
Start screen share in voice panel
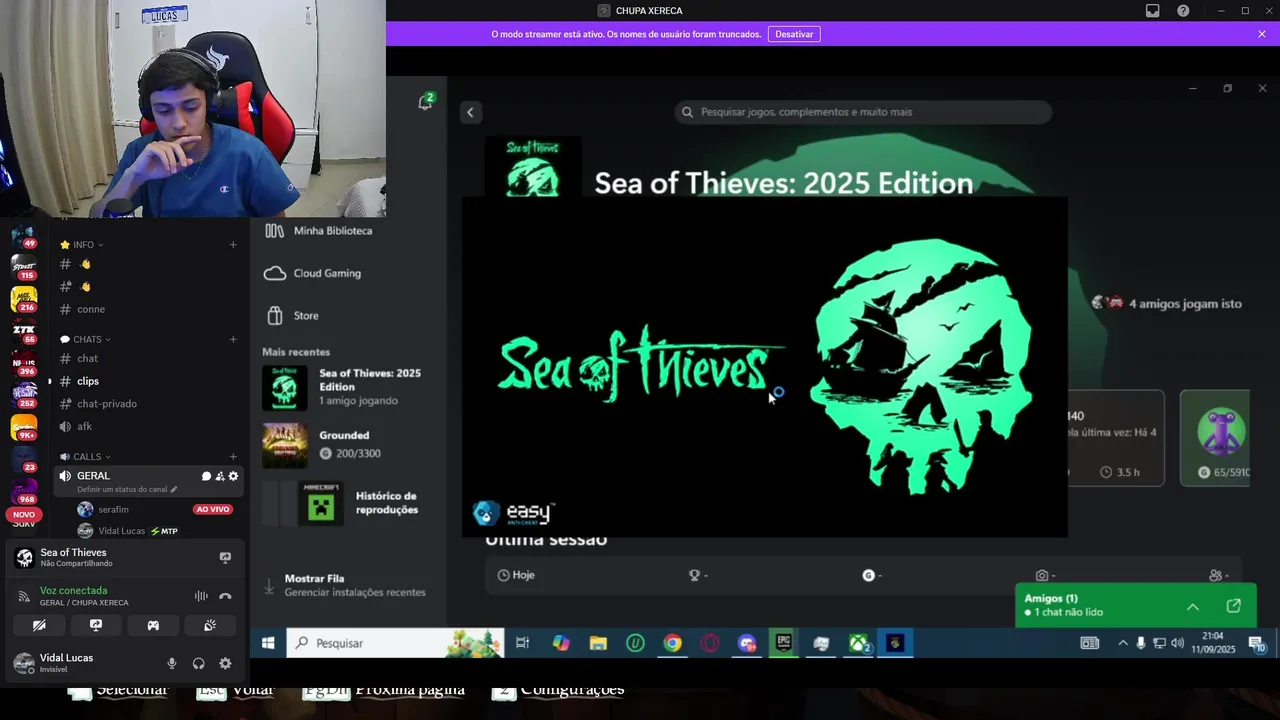(x=96, y=626)
